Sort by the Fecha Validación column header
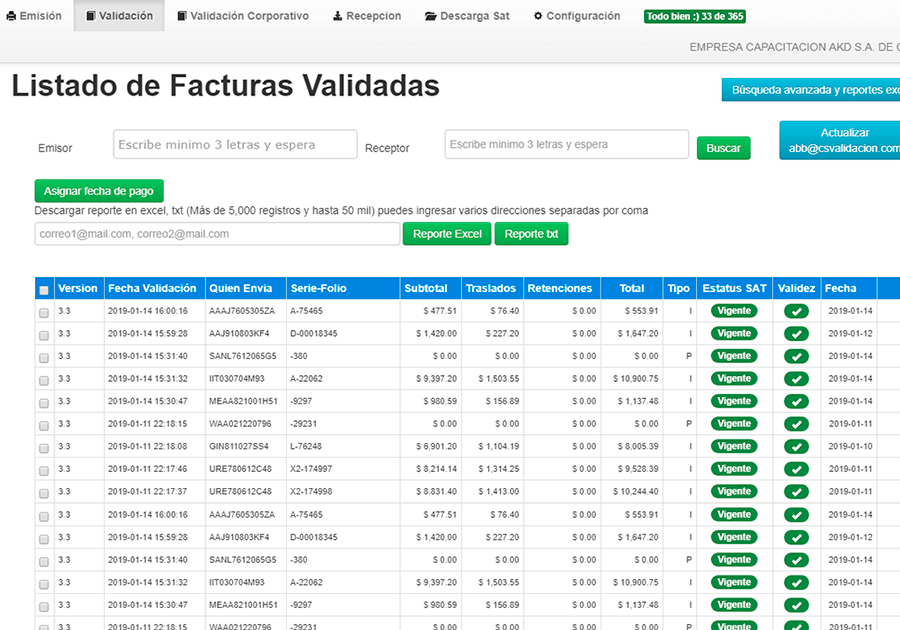 152,288
